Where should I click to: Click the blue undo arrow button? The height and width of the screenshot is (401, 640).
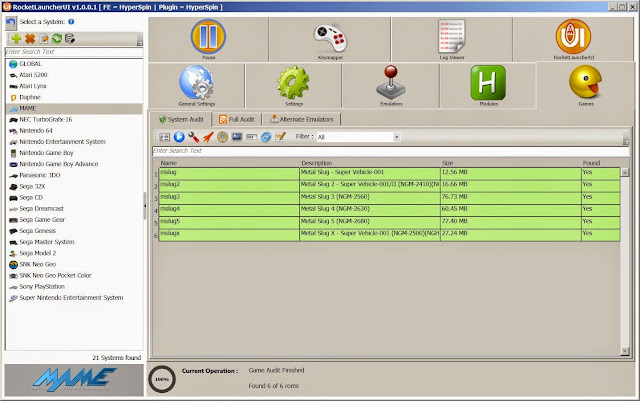click(11, 23)
